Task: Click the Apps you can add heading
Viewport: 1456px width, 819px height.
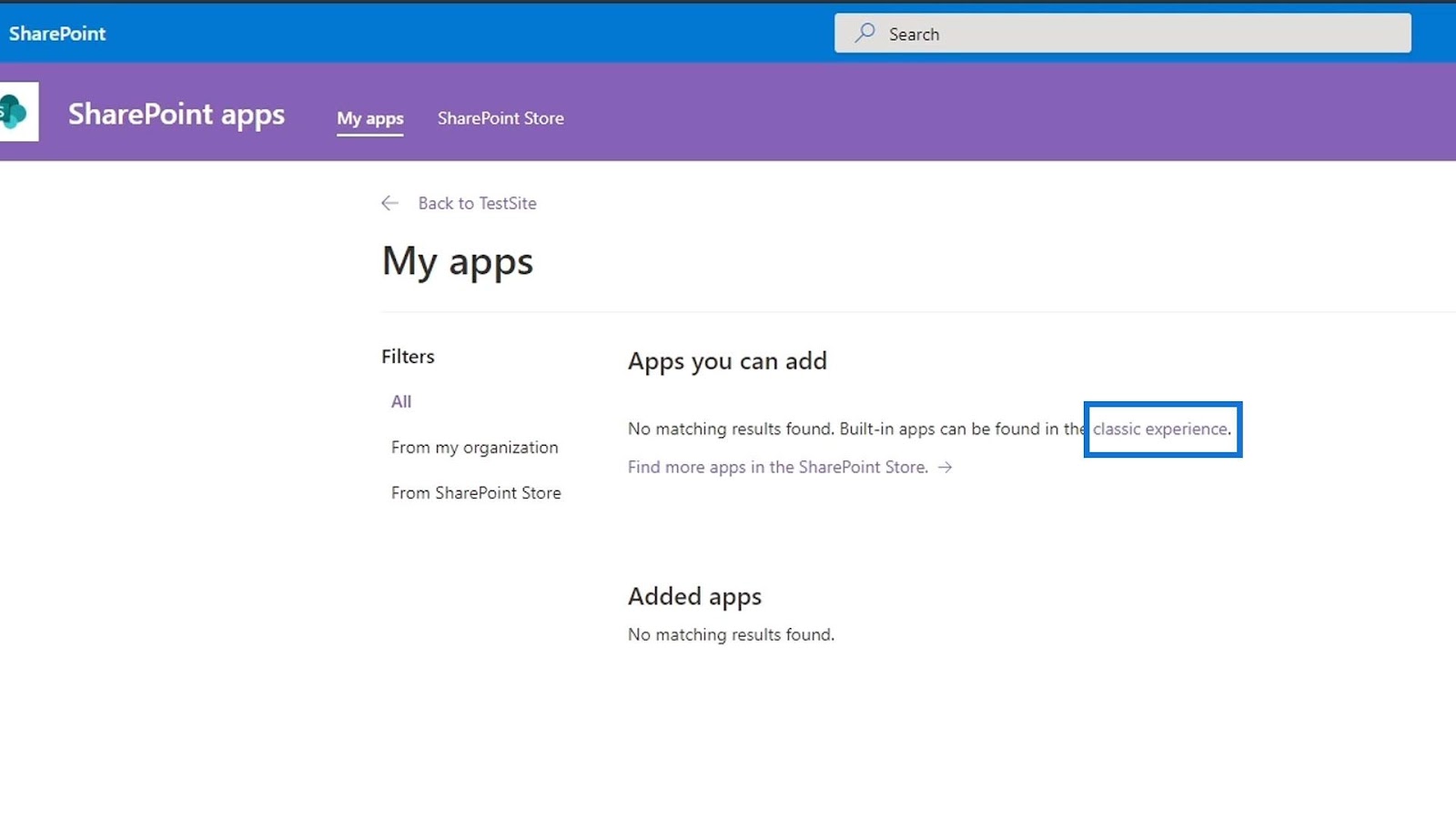Action: coord(727,362)
